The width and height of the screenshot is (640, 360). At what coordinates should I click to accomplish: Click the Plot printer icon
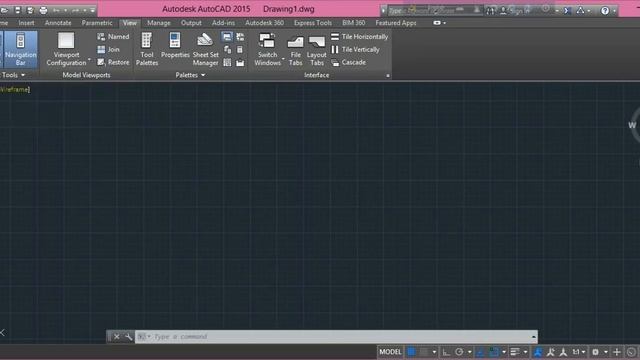pos(43,10)
